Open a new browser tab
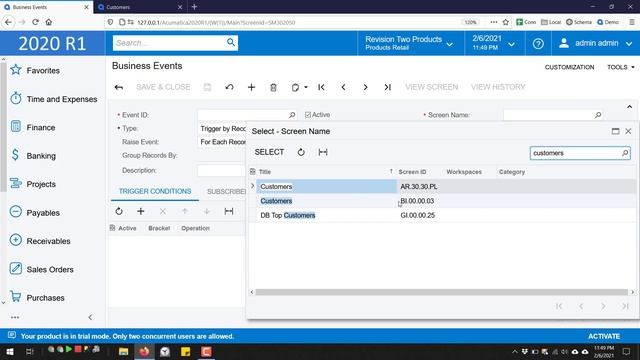Image resolution: width=640 pixels, height=360 pixels. tap(194, 7)
